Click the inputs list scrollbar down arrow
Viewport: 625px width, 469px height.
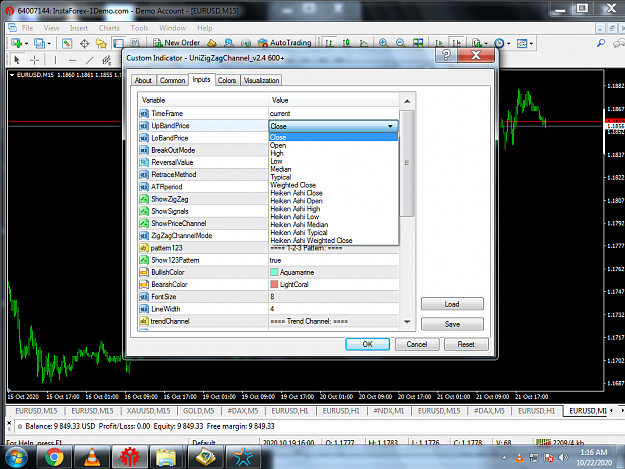407,322
